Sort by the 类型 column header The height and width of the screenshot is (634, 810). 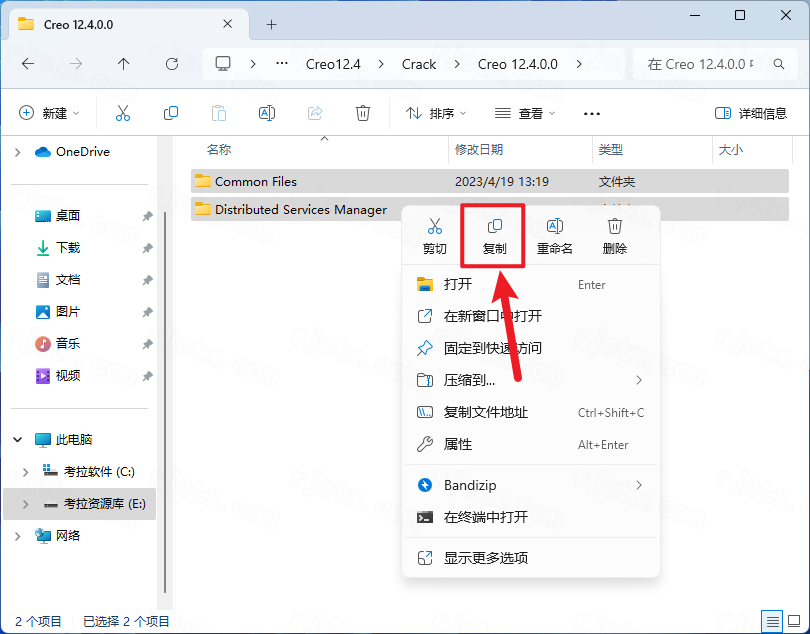[652, 150]
